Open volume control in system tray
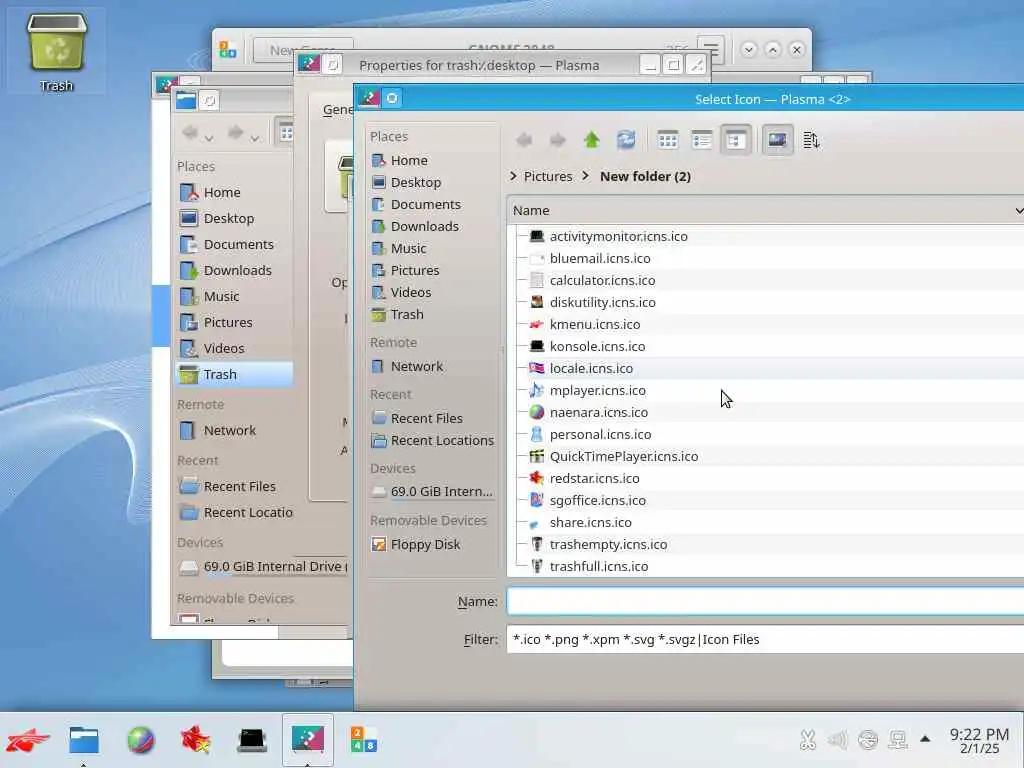The height and width of the screenshot is (768, 1024). click(837, 740)
